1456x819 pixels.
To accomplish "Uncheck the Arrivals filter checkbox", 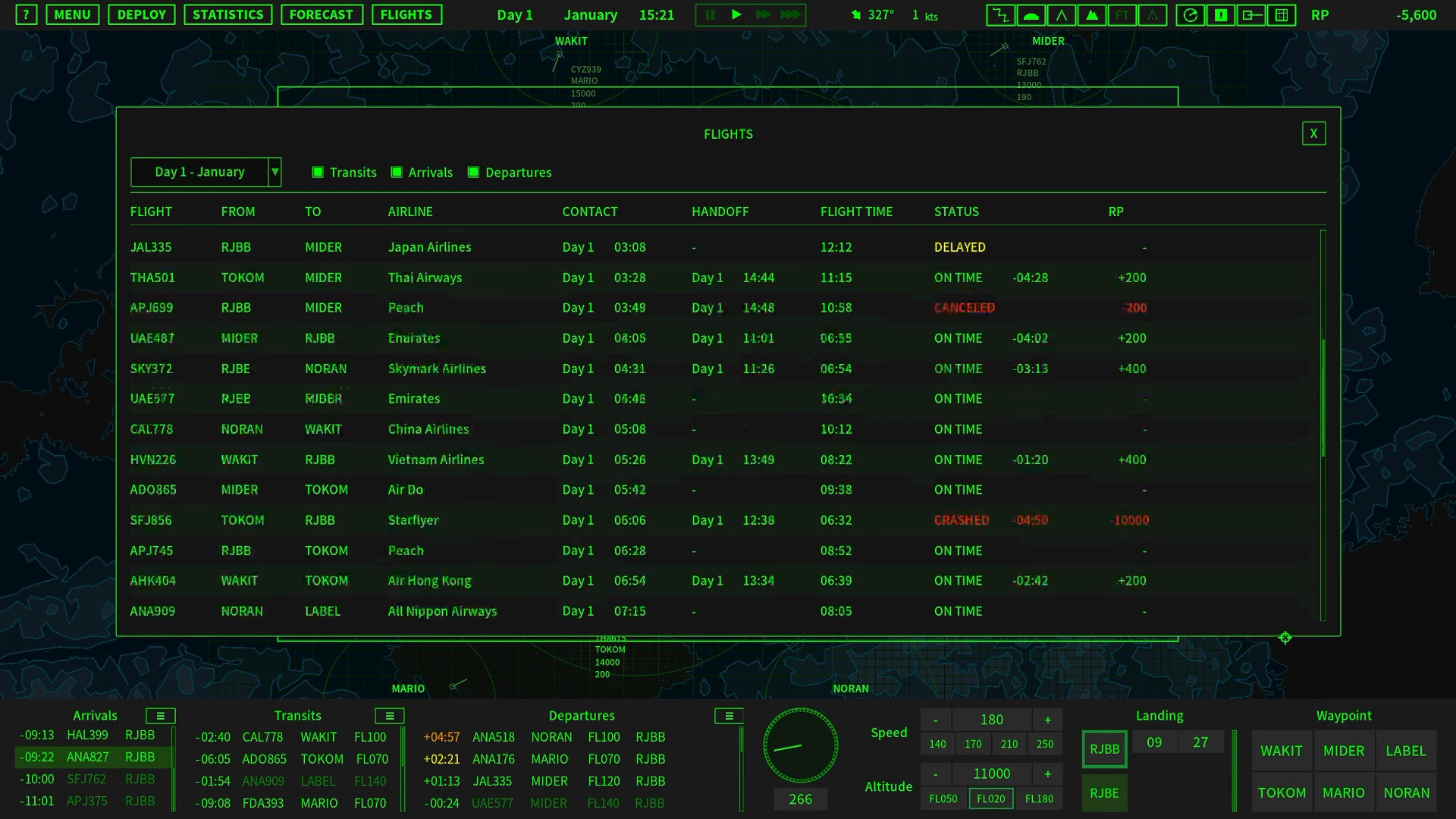I will pos(397,172).
